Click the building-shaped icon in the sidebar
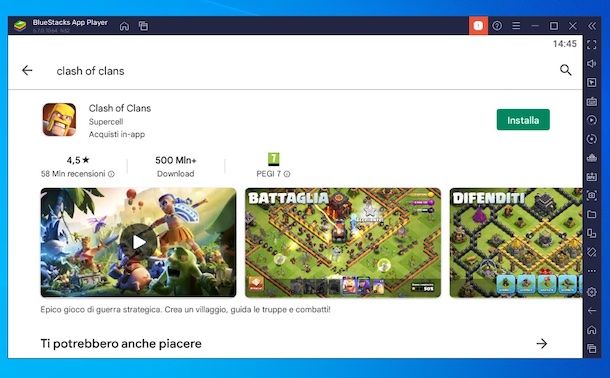610x378 pixels. pyautogui.click(x=592, y=158)
